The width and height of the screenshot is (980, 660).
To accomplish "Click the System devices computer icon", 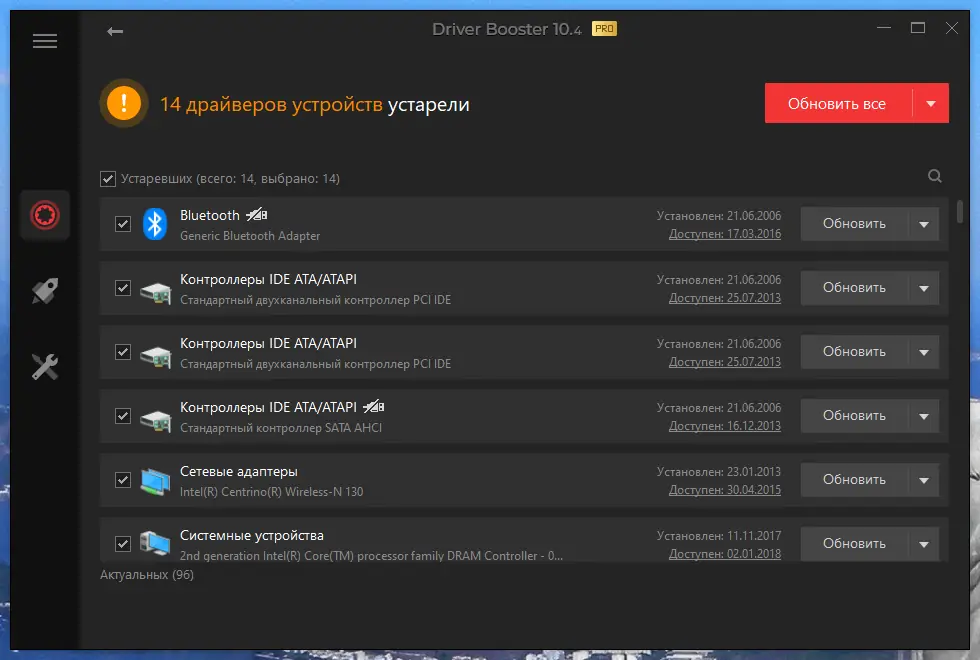I will [155, 543].
